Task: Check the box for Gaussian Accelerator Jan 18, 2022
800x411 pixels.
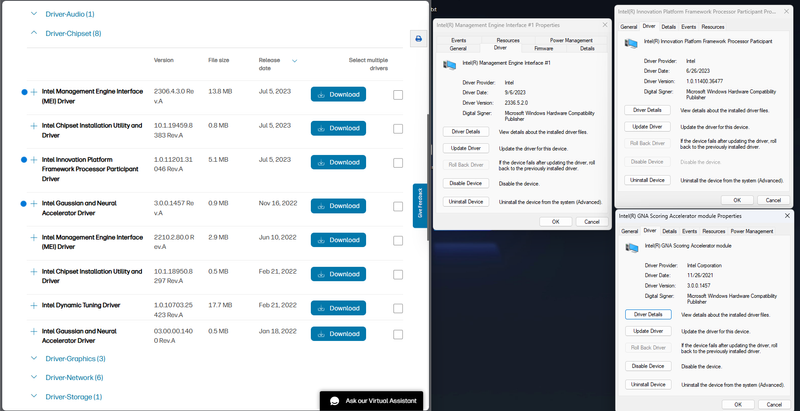Action: click(398, 335)
